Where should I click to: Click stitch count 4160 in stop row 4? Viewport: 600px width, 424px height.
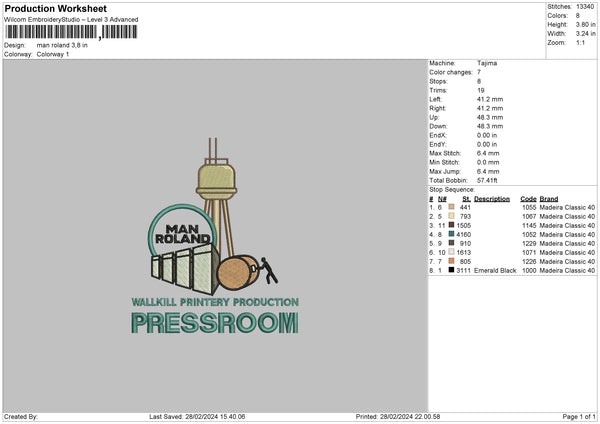point(464,234)
